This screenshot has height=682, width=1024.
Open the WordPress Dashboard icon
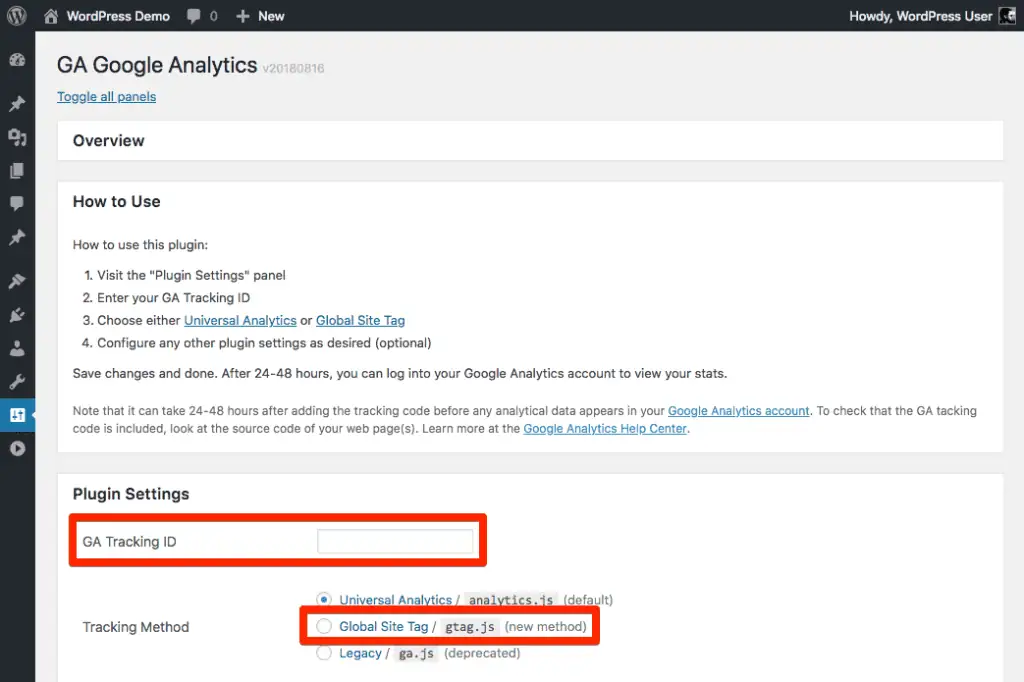(16, 60)
